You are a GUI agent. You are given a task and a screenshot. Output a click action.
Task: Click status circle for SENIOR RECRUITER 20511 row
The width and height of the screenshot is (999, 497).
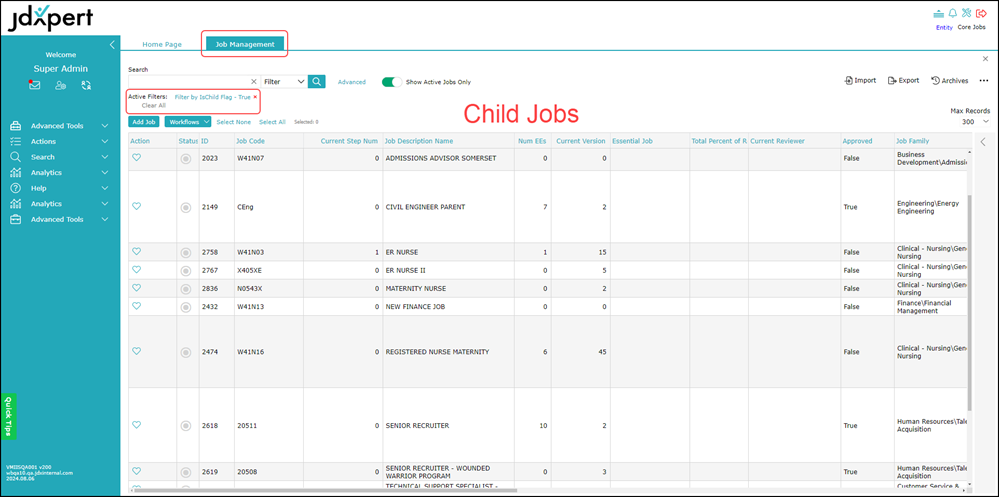185,425
